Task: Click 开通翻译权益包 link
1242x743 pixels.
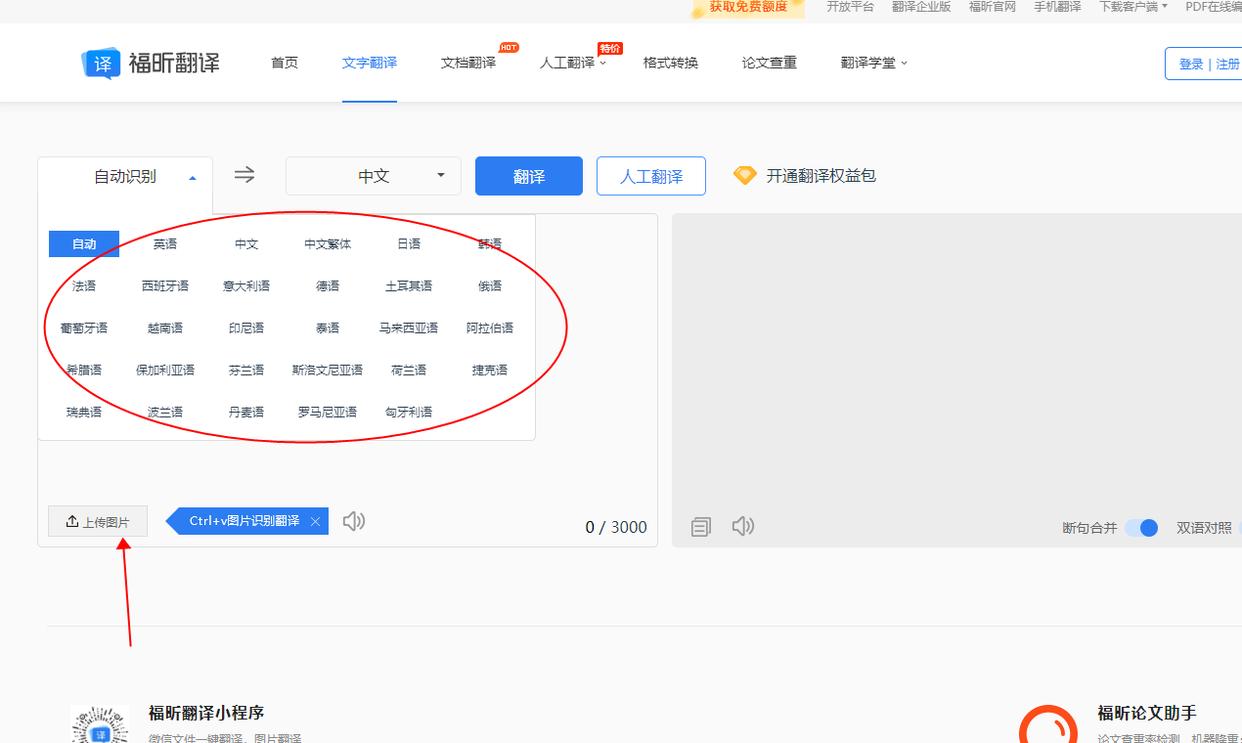Action: [x=821, y=176]
